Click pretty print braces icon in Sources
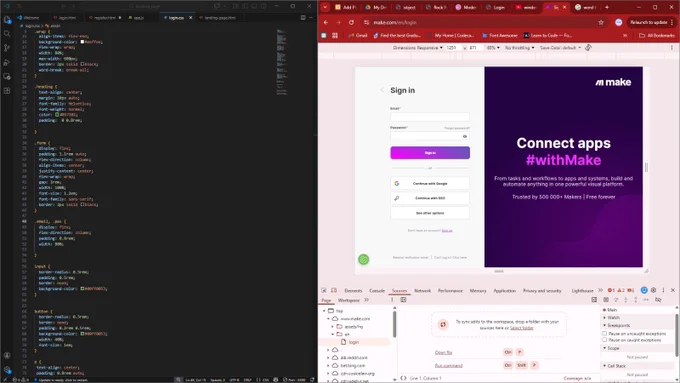Screen dimensions: 680x383 [x=403, y=378]
